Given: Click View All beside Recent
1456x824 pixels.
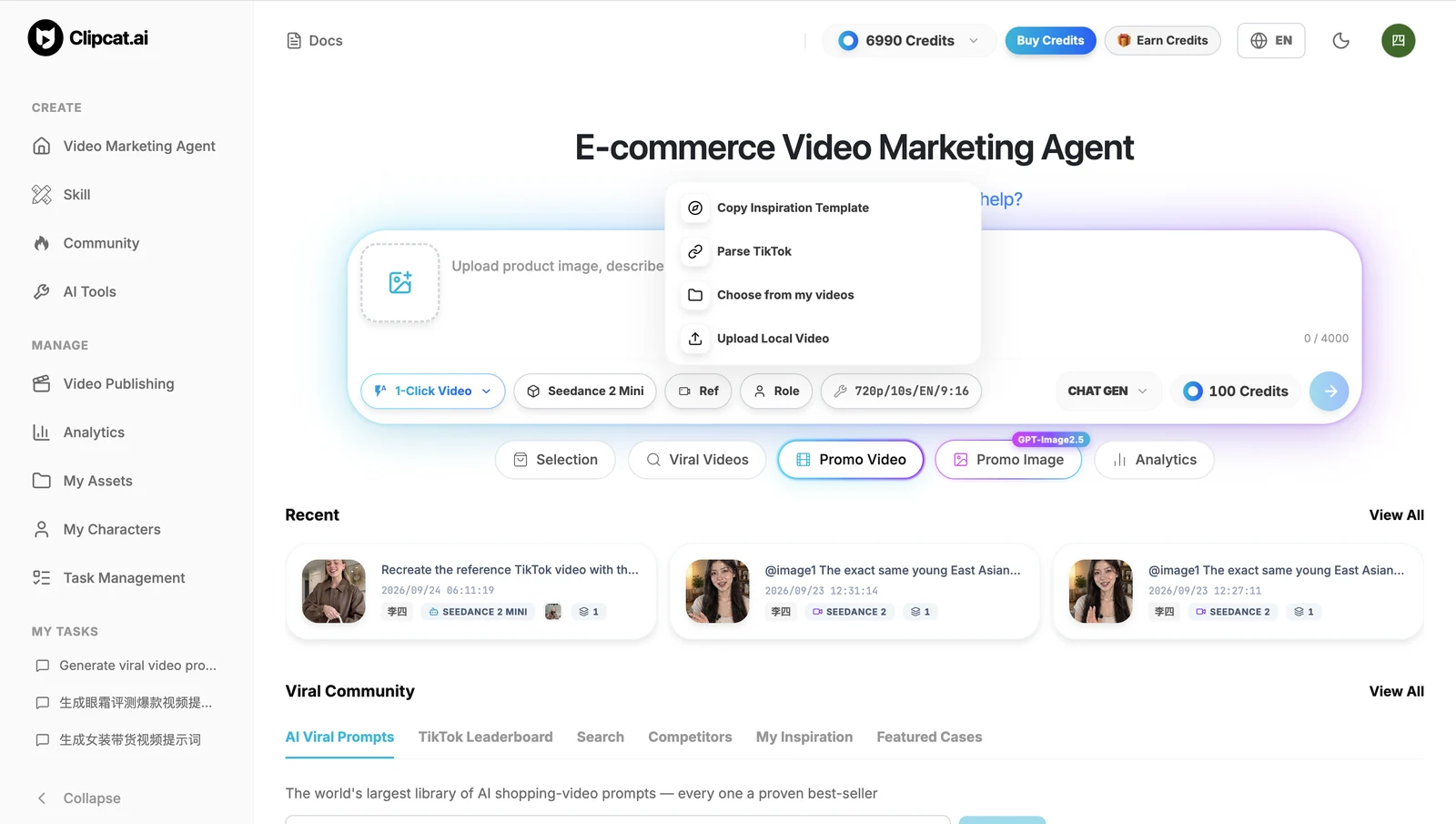Looking at the screenshot, I should coord(1396,515).
